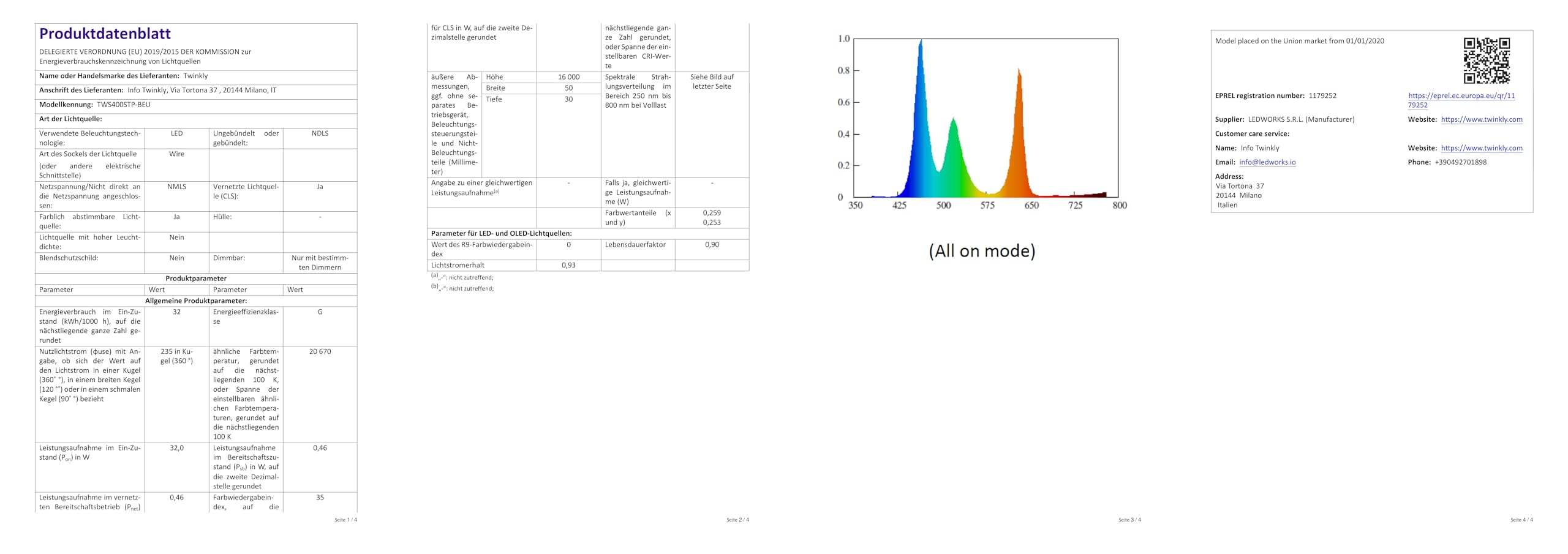Image resolution: width=1568 pixels, height=554 pixels.
Task: Click the "20144 Milano" address line
Action: (1238, 196)
